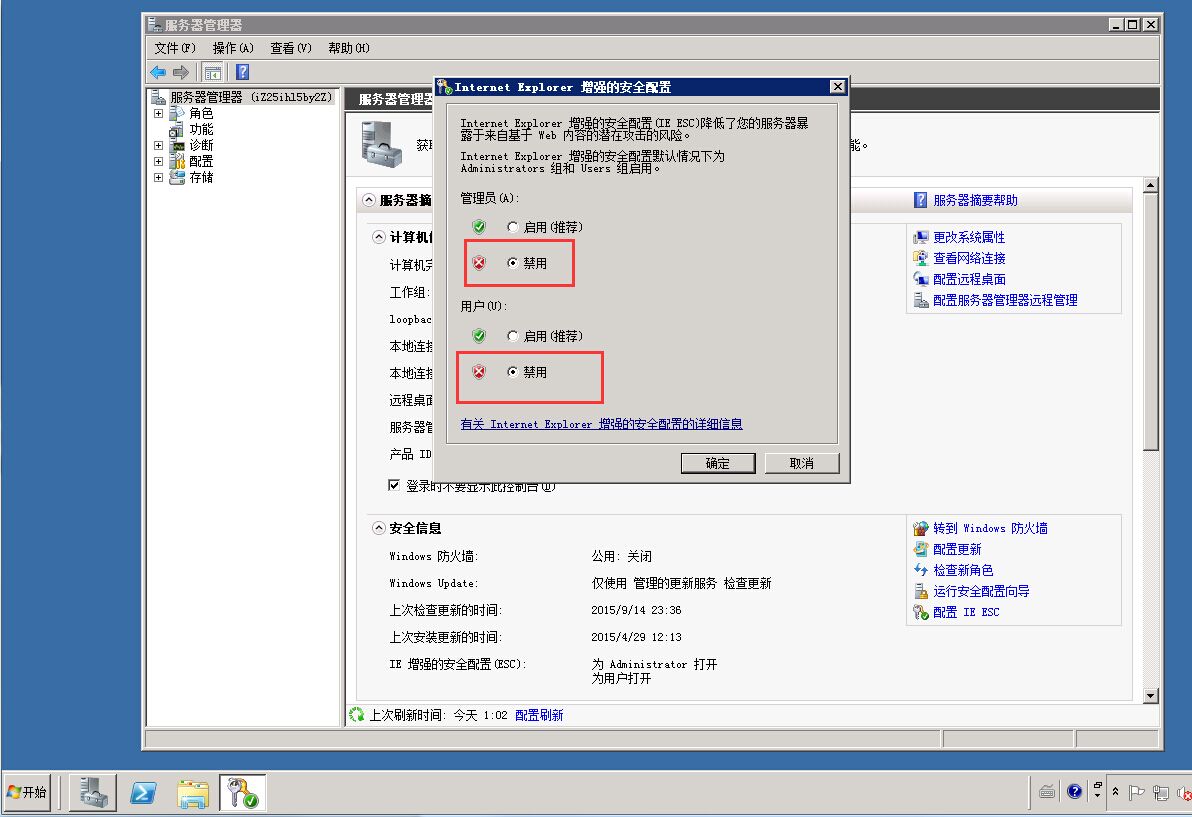Expand the 角色 tree node
This screenshot has width=1192, height=817.
[x=158, y=113]
